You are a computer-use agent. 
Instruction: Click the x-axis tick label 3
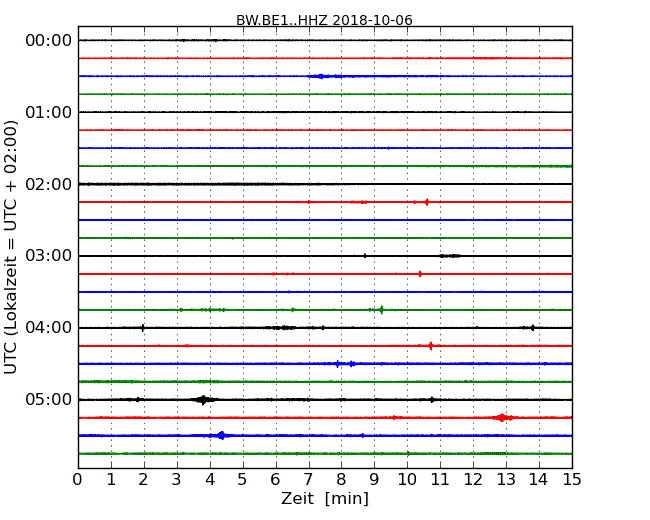coord(177,479)
